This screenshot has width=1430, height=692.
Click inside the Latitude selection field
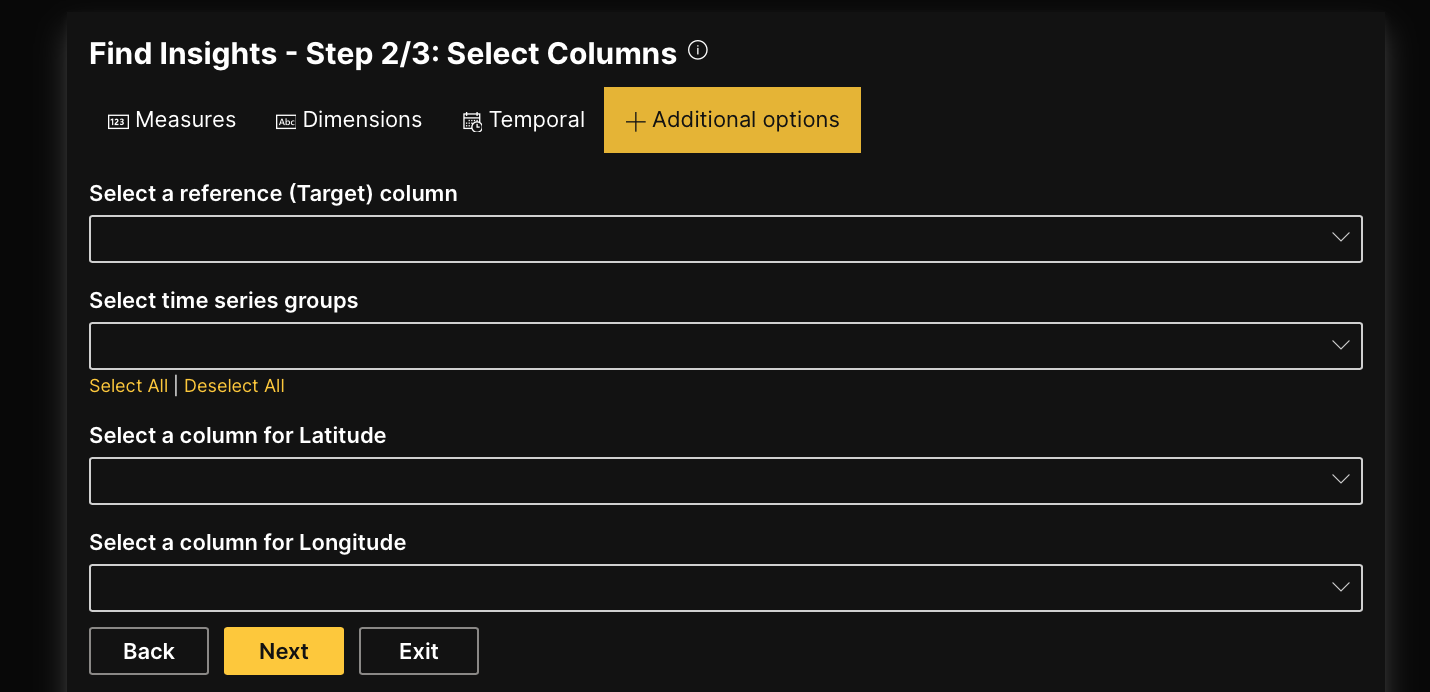(700, 480)
